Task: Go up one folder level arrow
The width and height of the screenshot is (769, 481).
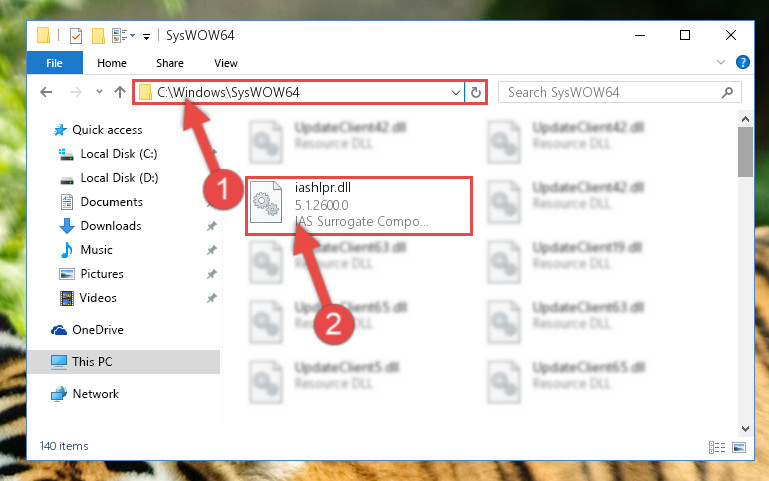Action: pyautogui.click(x=120, y=92)
